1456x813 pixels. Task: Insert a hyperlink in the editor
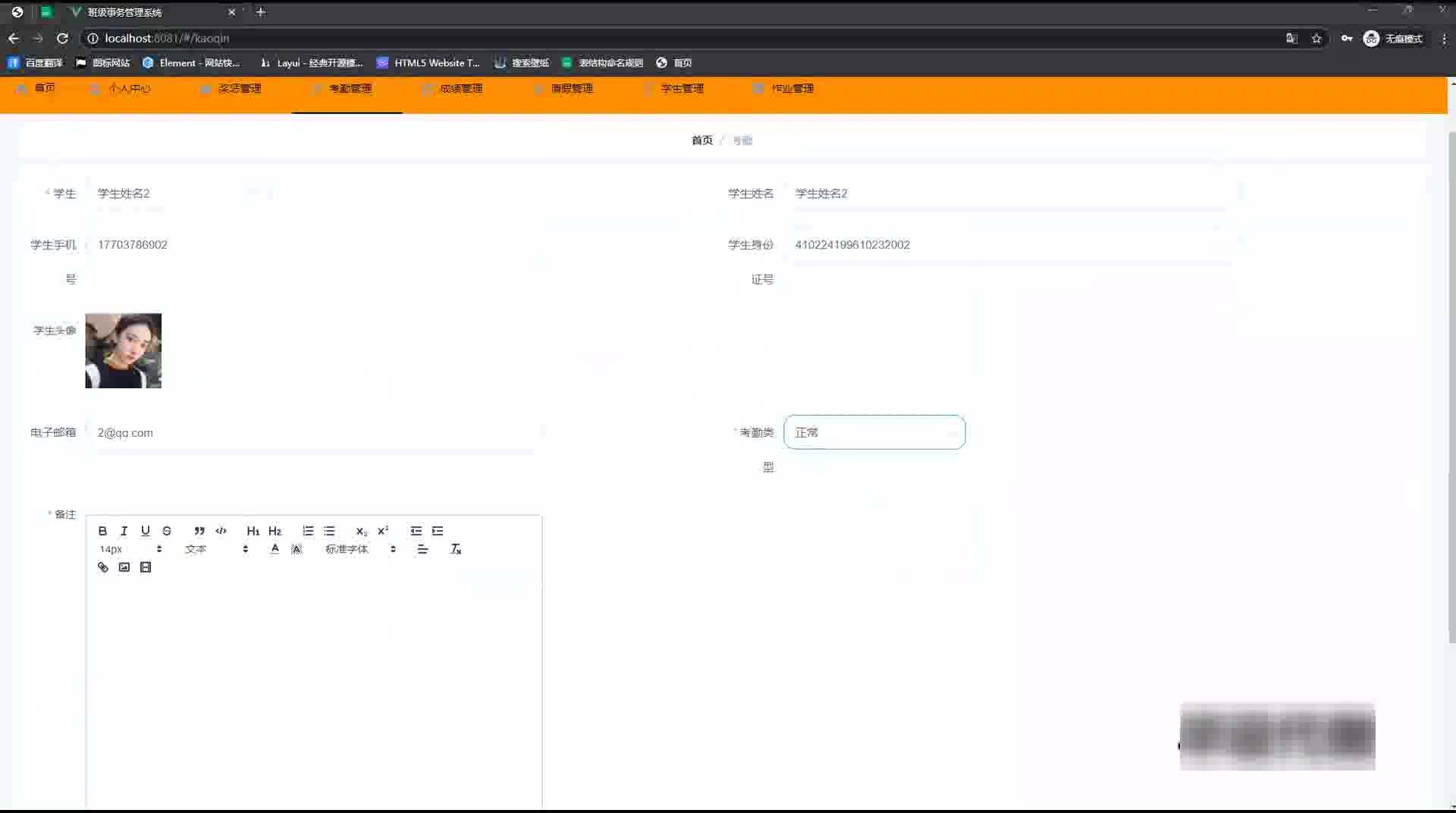103,567
